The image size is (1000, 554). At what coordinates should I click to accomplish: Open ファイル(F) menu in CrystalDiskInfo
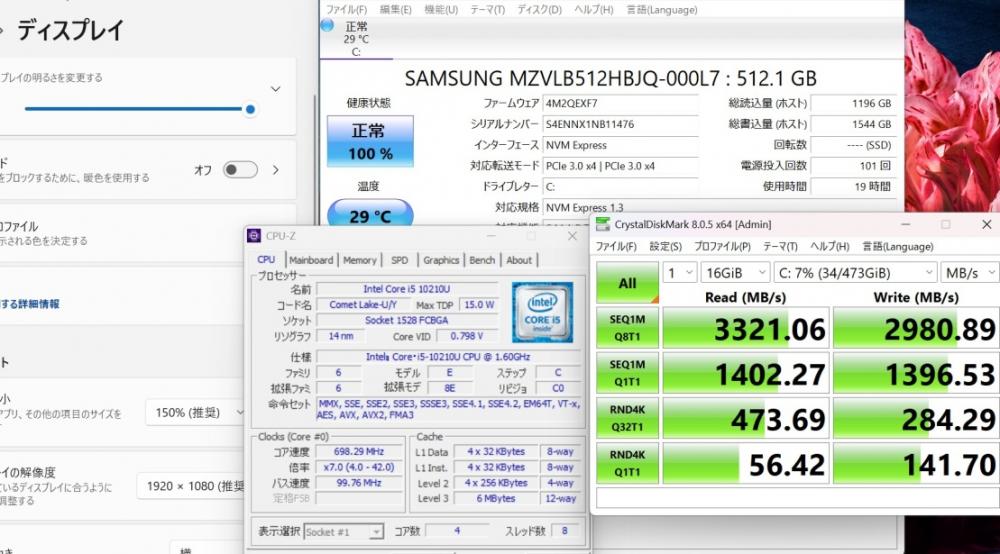coord(346,10)
